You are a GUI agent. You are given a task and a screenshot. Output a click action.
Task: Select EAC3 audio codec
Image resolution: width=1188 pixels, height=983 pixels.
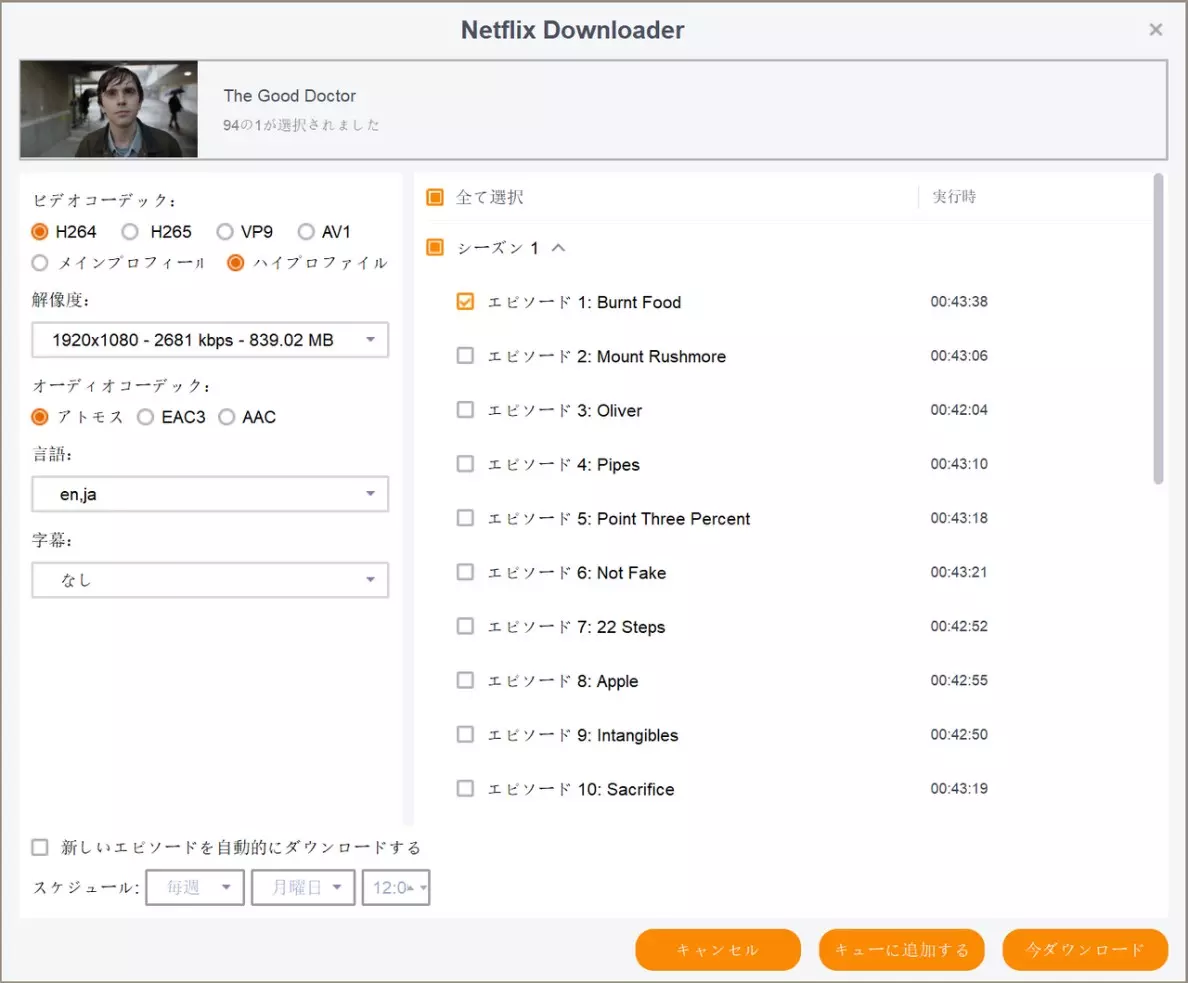point(145,417)
